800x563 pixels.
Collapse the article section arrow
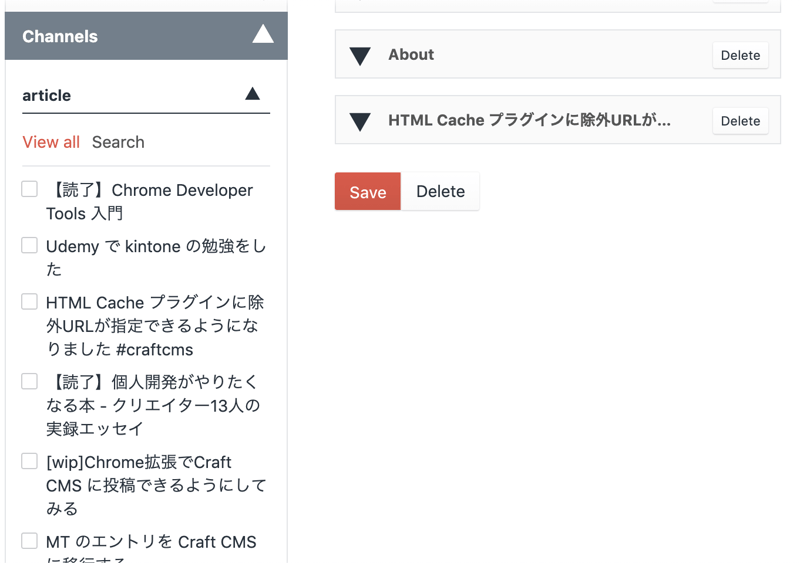[x=252, y=94]
